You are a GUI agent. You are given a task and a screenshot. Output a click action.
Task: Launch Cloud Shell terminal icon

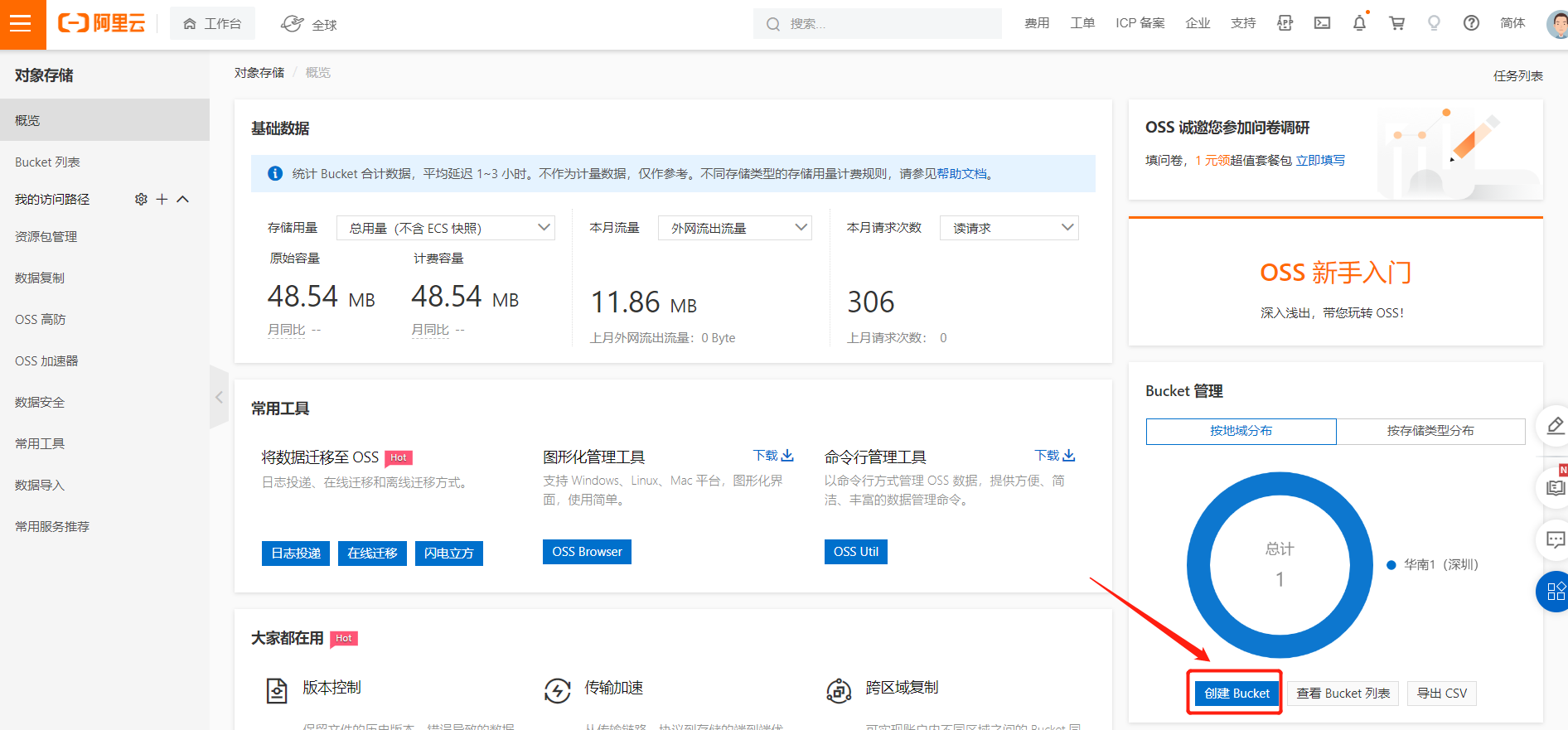point(1322,23)
